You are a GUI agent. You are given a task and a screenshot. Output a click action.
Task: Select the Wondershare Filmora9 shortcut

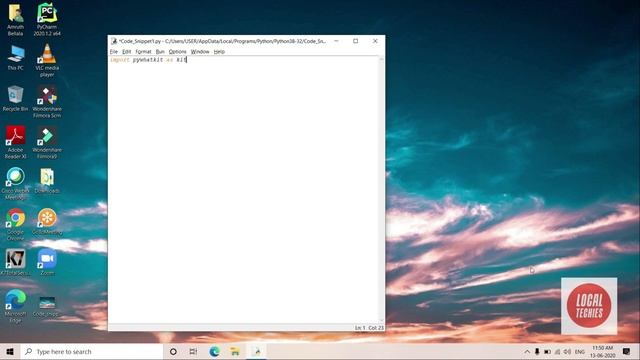click(47, 142)
